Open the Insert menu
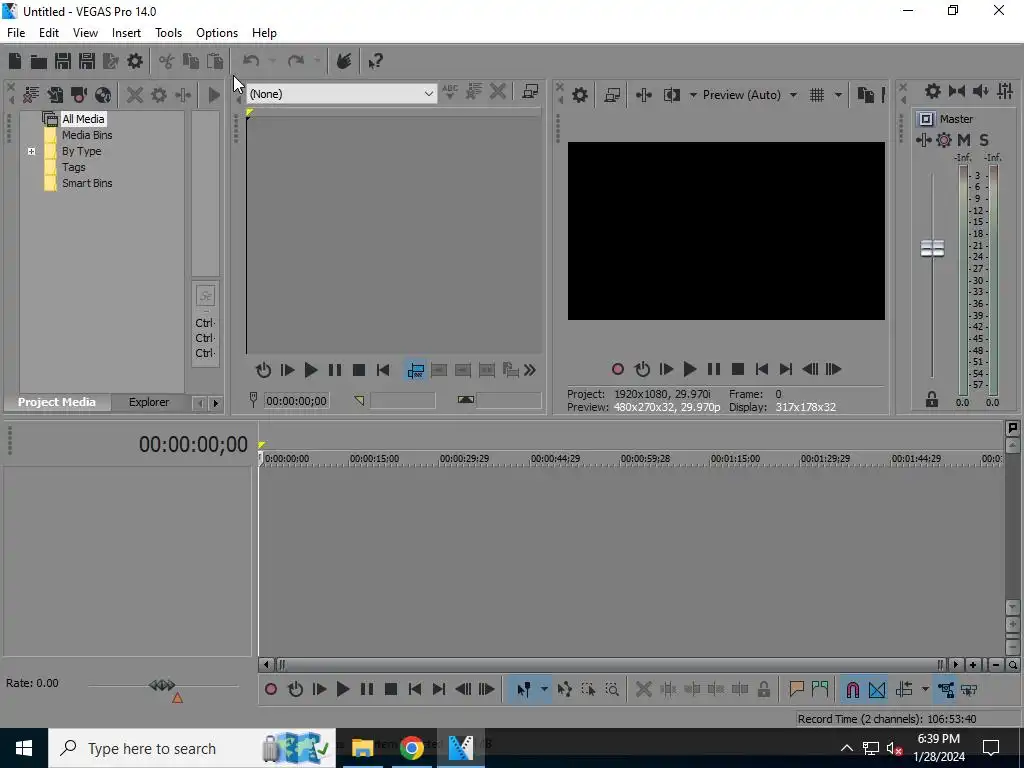The width and height of the screenshot is (1024, 768). point(126,33)
